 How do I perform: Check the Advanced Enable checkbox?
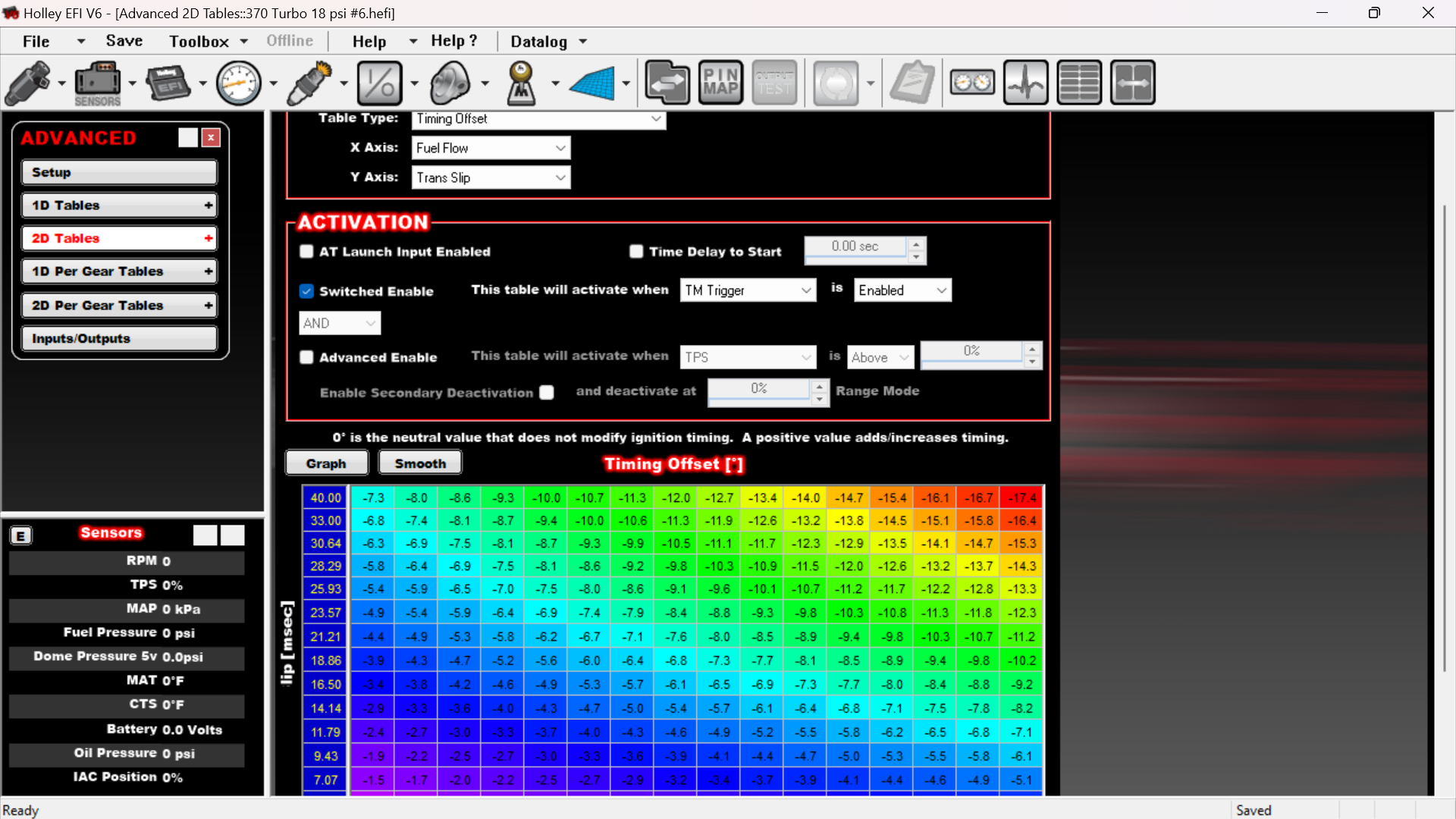pyautogui.click(x=306, y=357)
